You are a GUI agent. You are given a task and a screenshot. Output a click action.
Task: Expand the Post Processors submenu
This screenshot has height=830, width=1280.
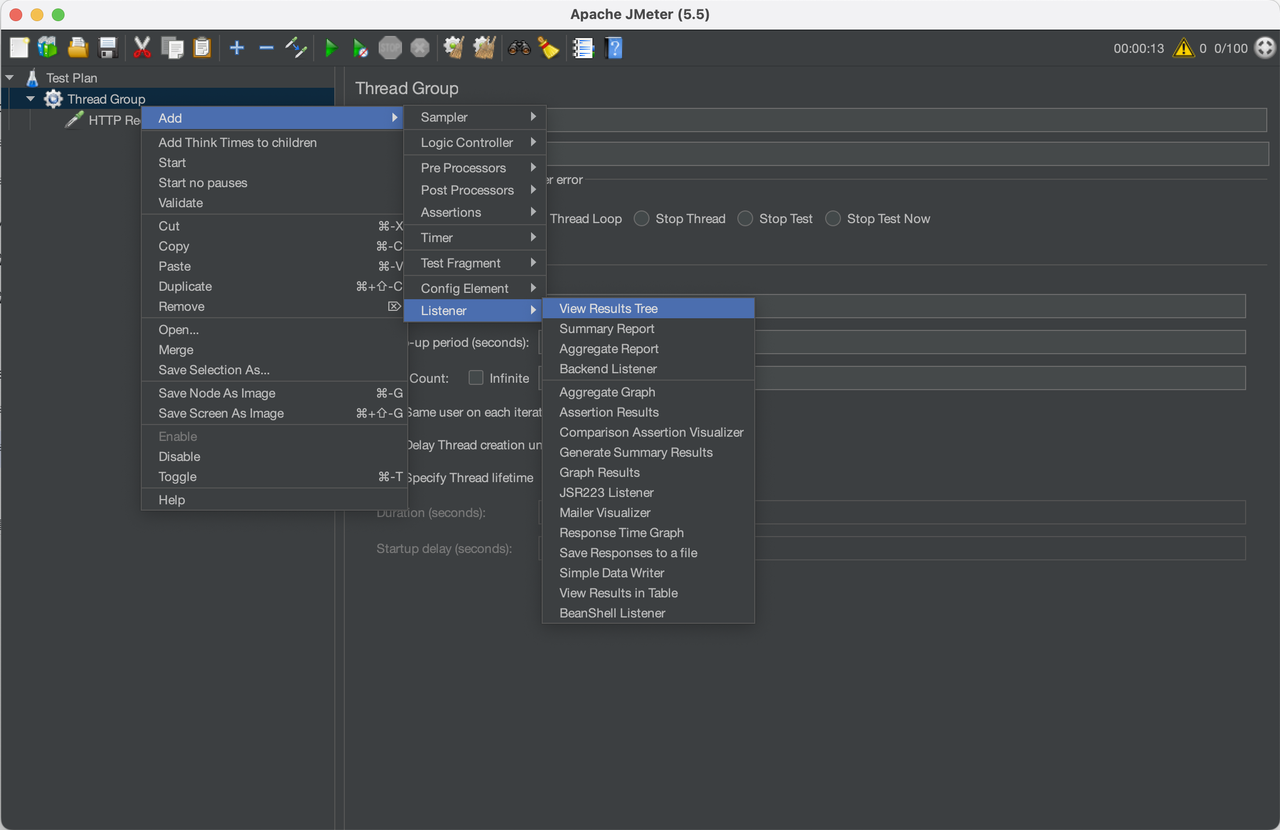(x=475, y=190)
